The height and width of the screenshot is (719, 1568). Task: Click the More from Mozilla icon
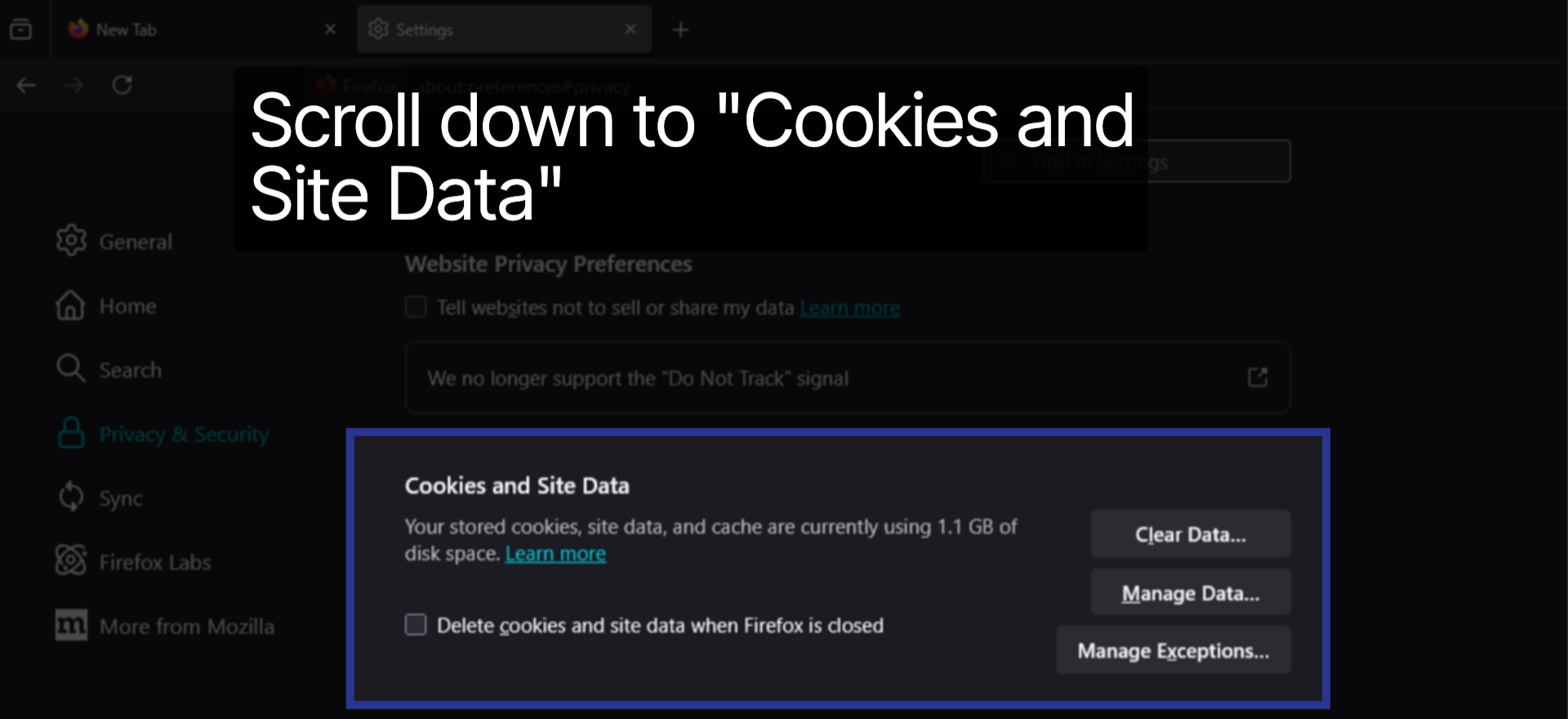pos(71,625)
